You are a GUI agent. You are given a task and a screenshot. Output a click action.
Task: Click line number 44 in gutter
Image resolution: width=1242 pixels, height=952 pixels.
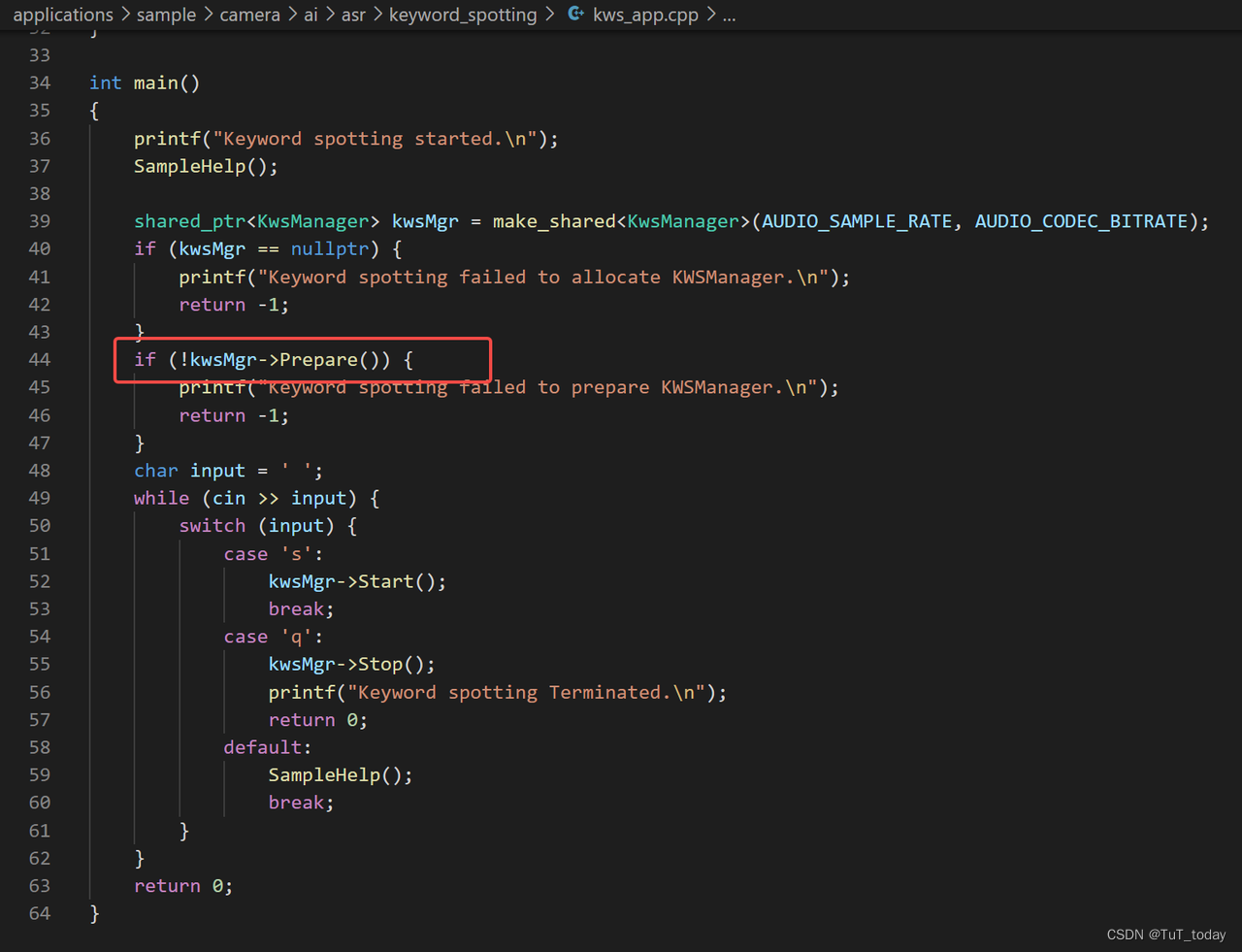(x=40, y=359)
